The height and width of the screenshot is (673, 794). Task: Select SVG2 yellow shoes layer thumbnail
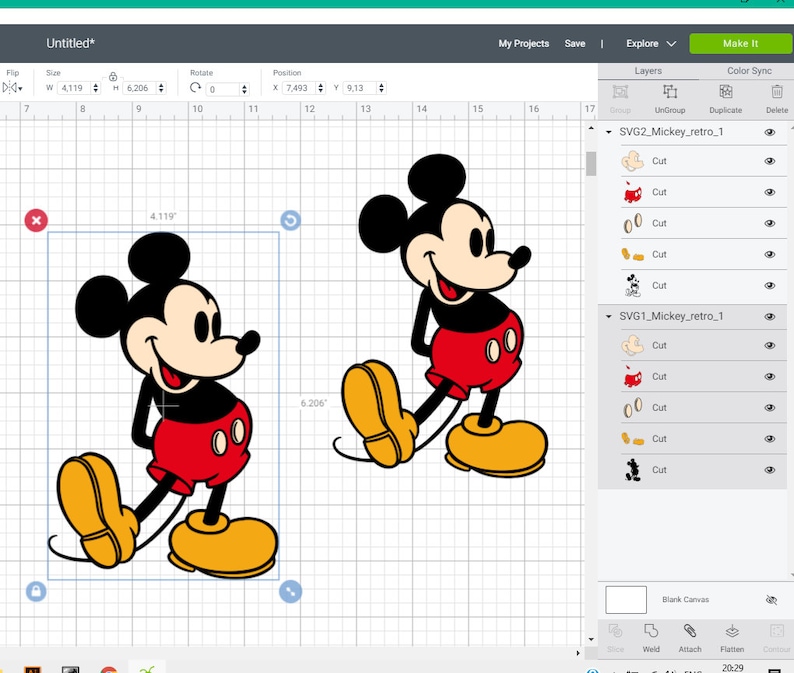point(632,254)
